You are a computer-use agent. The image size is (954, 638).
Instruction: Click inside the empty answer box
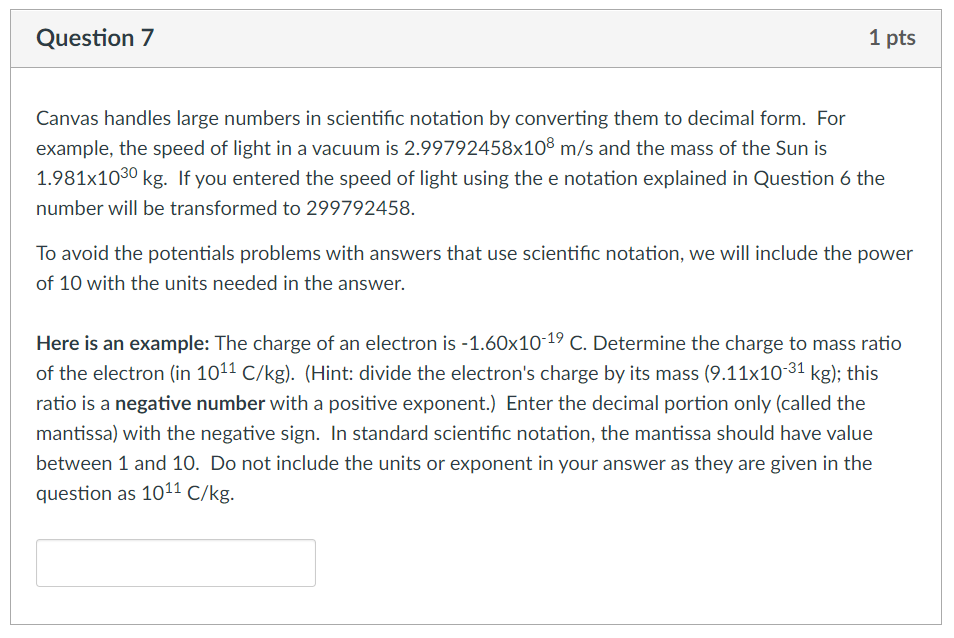[175, 562]
